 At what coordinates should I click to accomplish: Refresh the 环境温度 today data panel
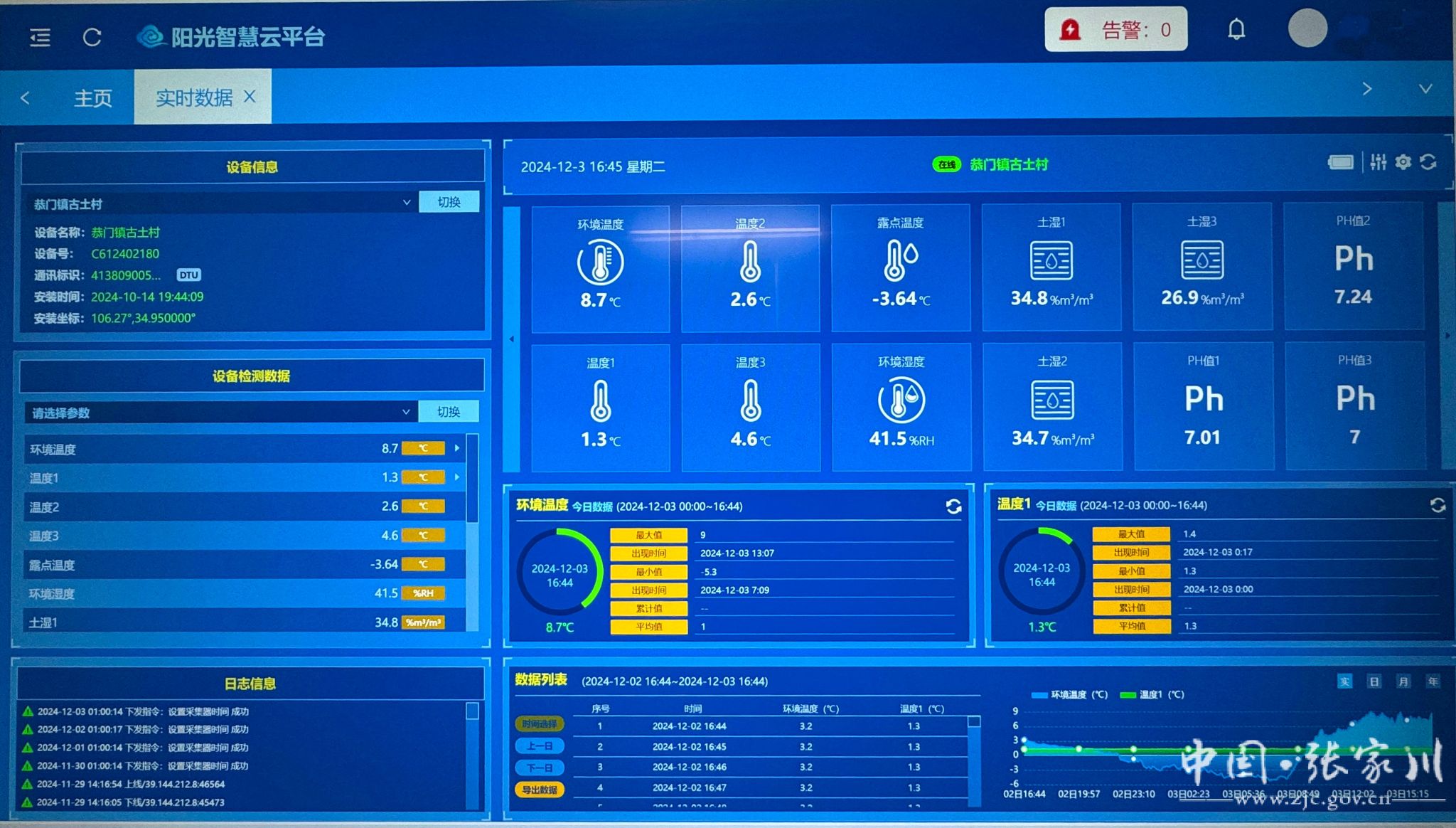[x=953, y=506]
